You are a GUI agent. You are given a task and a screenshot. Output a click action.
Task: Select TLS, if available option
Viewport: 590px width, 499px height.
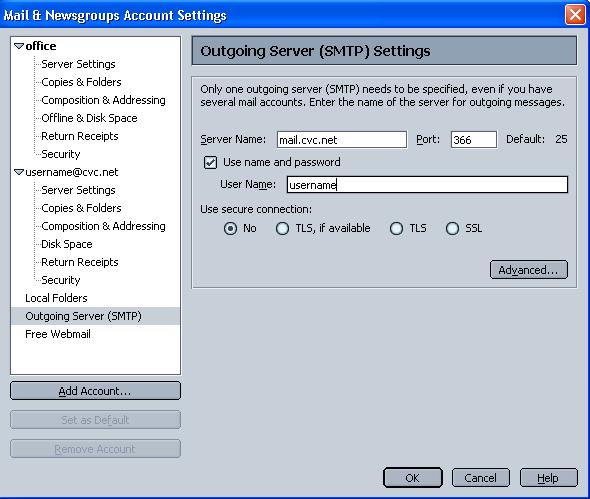[x=282, y=228]
